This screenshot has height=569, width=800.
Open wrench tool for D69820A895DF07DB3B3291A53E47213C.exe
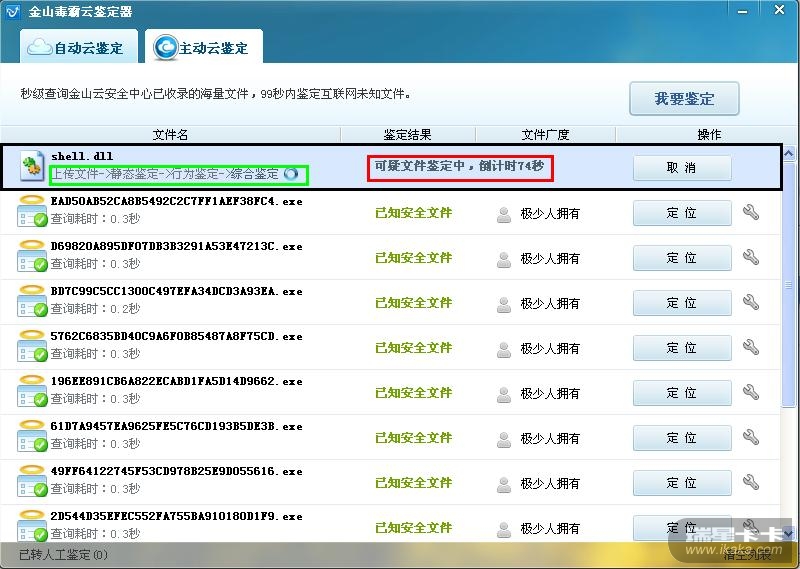[x=751, y=257]
